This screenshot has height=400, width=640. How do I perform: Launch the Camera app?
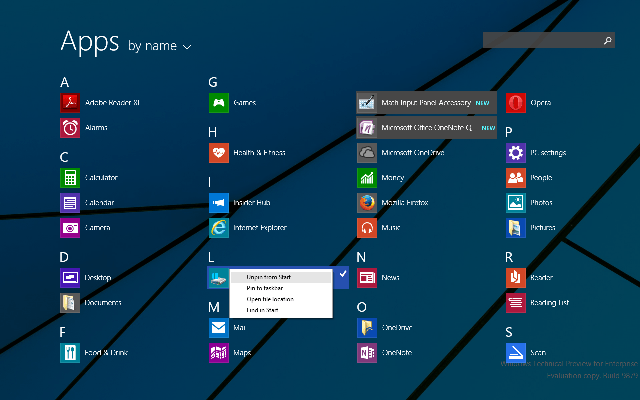coord(85,228)
